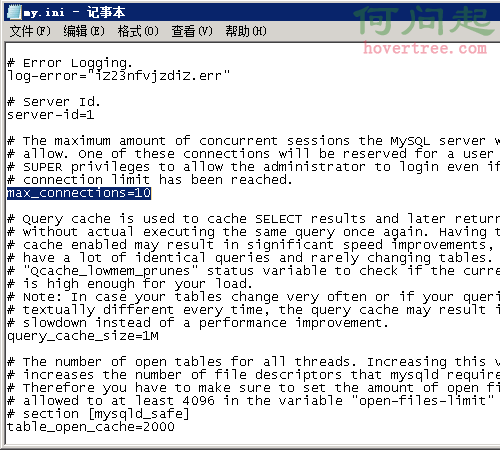Click the 'section [mysqld_safe]' comment line
Viewport: 500px width, 450px height.
(x=98, y=414)
